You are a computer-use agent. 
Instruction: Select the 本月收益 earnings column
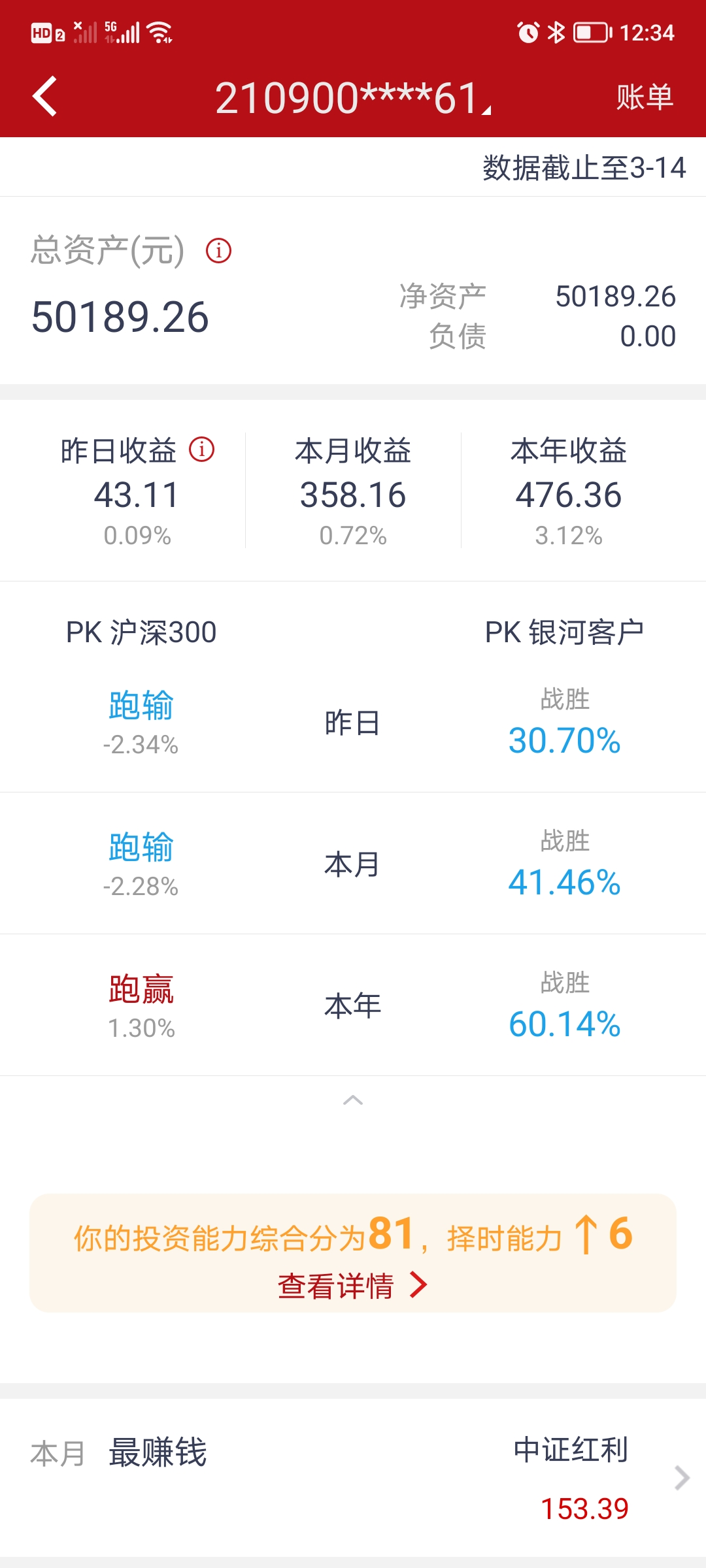click(353, 491)
